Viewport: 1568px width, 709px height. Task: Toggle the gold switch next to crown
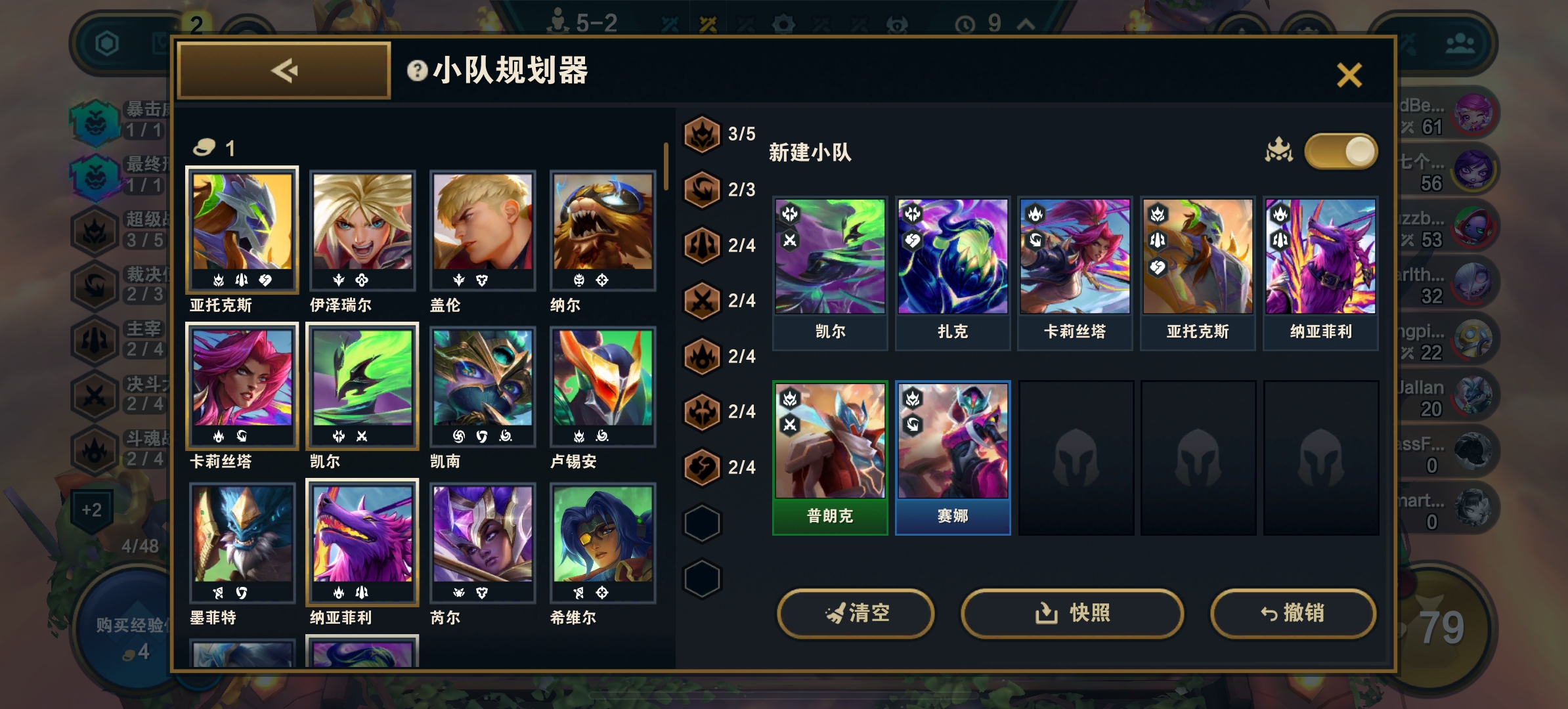[1341, 152]
